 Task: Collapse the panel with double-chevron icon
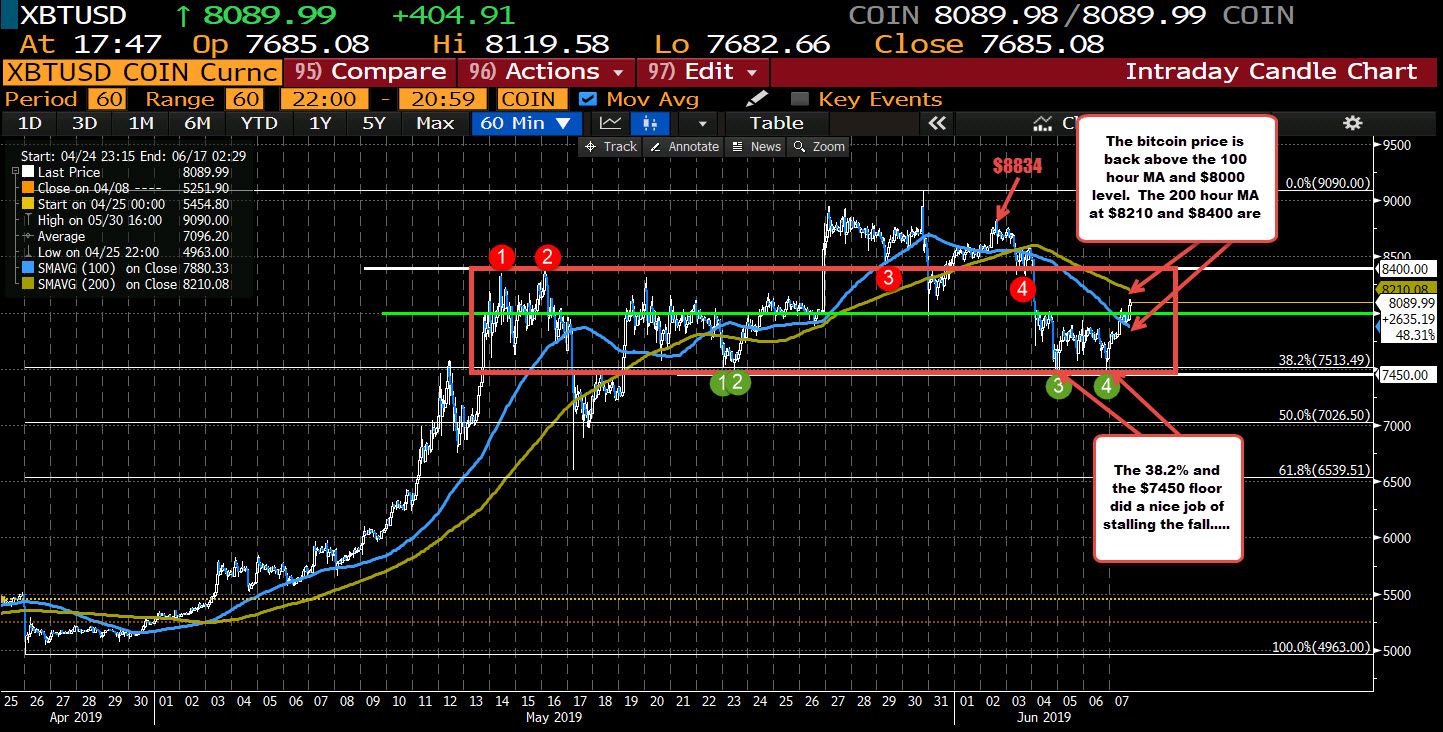(937, 123)
